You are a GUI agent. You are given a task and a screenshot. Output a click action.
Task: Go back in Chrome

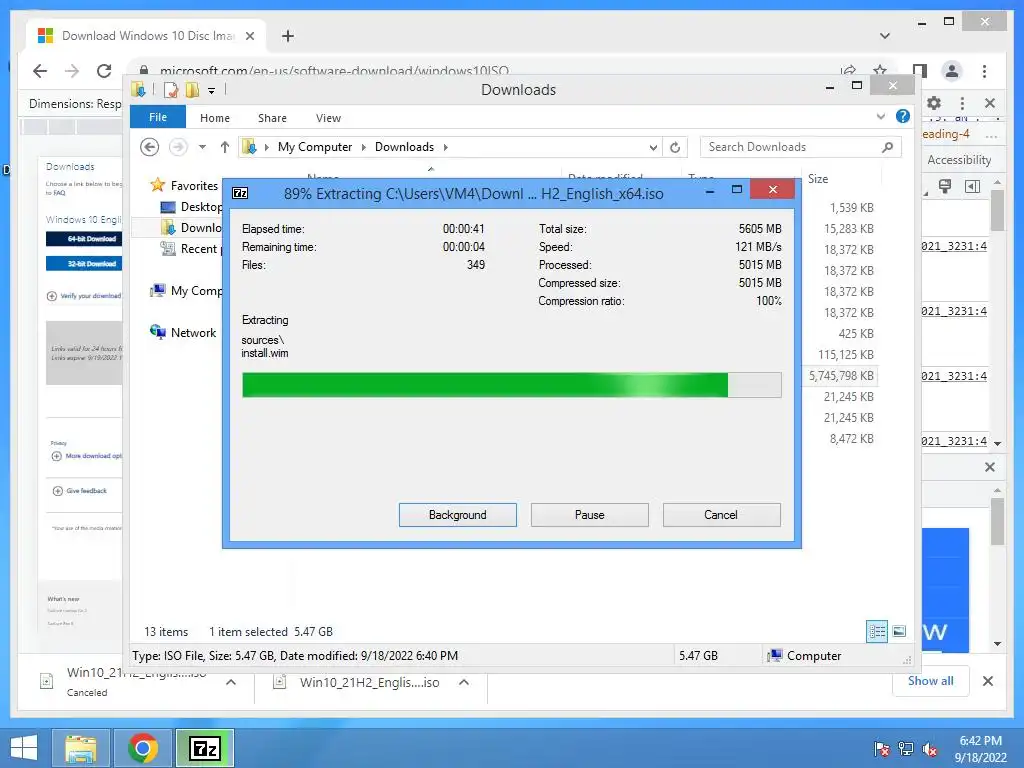click(x=40, y=71)
